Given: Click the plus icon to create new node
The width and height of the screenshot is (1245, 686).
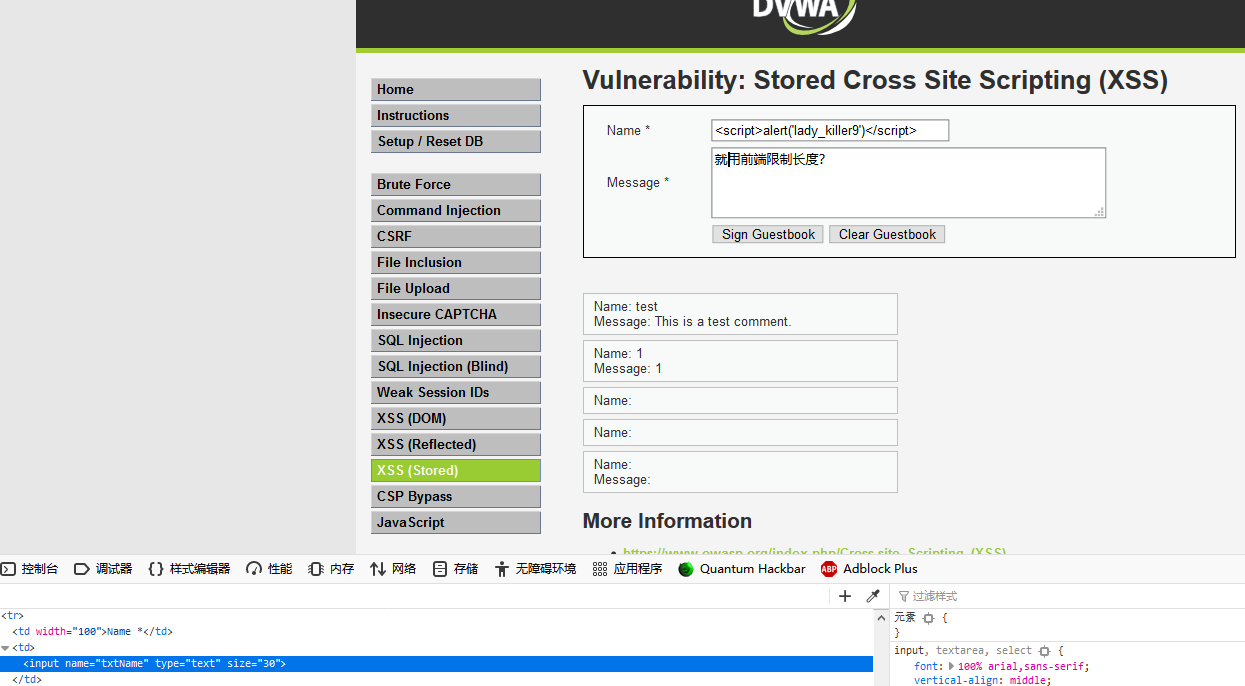Looking at the screenshot, I should pos(845,596).
